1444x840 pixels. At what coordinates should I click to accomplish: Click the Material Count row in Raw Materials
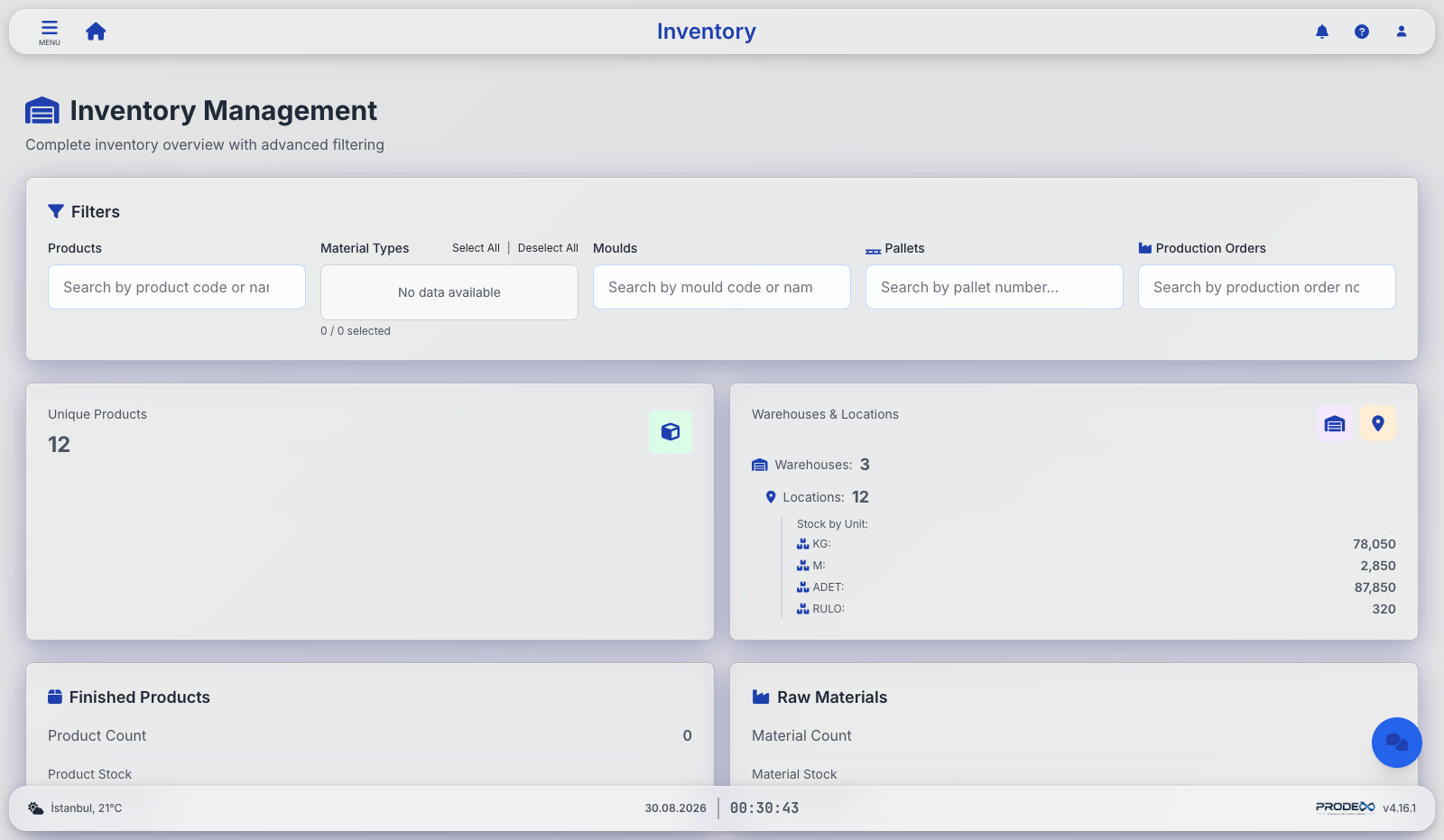(1074, 735)
